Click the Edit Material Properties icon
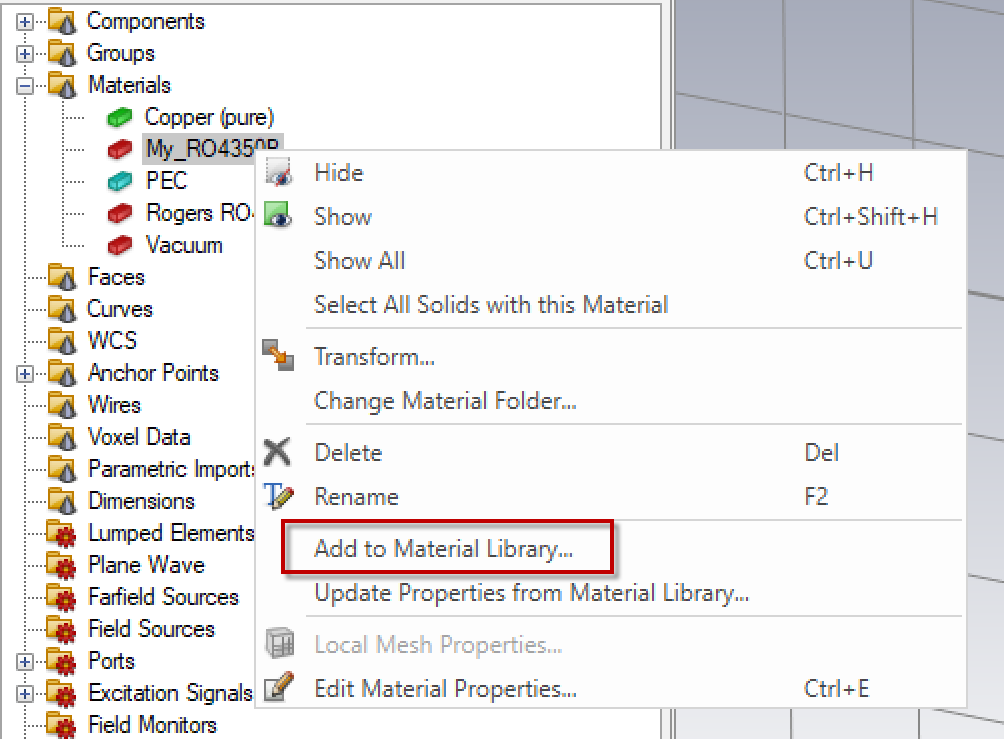Screen dimensions: 1004x739 coord(277,689)
